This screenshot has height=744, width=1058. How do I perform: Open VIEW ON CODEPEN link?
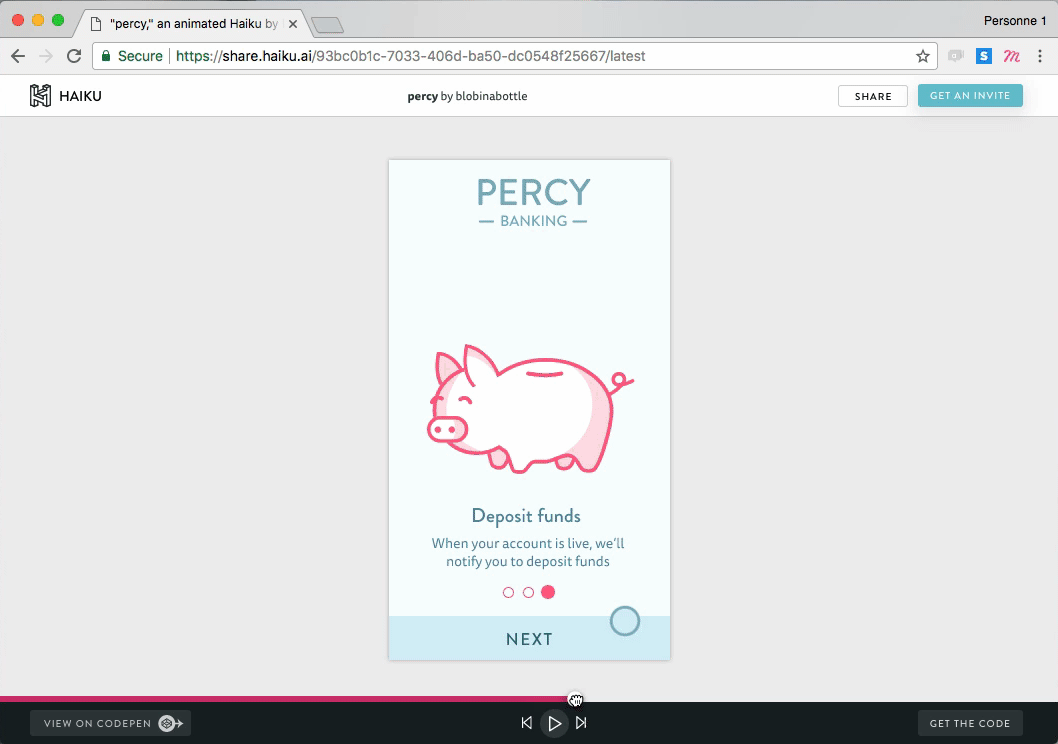tap(110, 723)
